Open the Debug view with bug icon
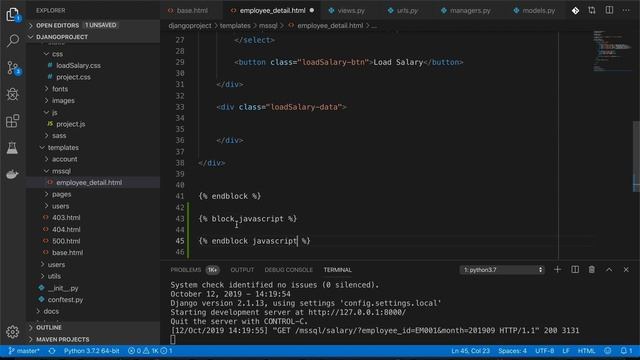Image resolution: width=640 pixels, height=360 pixels. pos(13,94)
